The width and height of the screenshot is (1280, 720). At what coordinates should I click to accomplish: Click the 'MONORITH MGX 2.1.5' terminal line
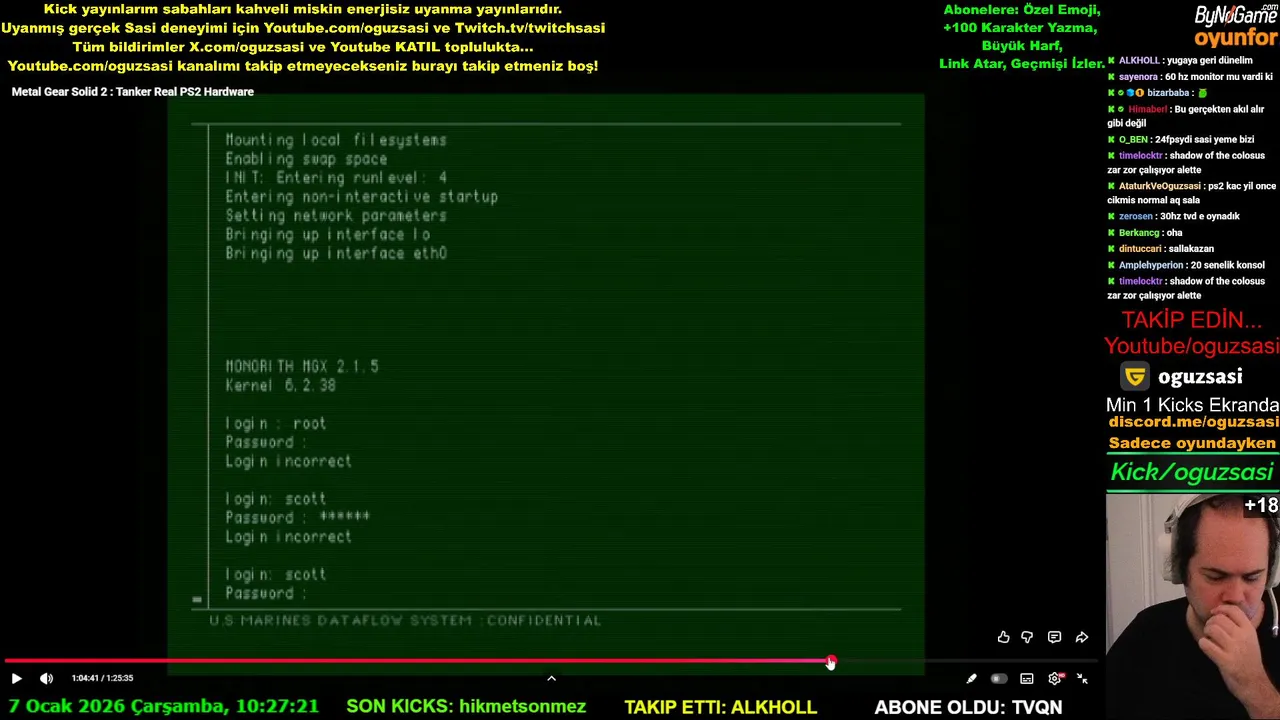[x=302, y=367]
